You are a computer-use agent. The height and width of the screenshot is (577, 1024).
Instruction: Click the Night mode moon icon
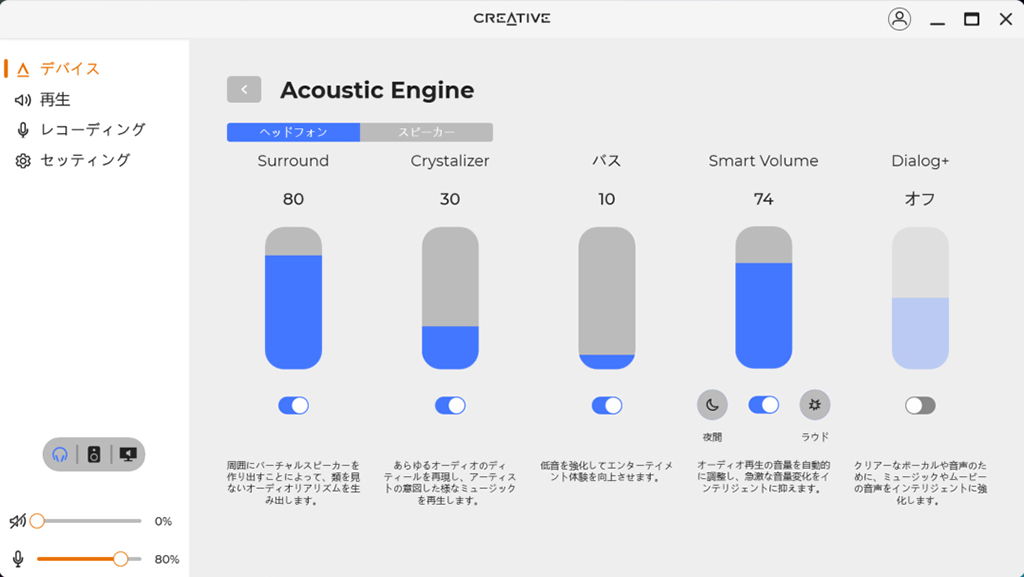(712, 405)
